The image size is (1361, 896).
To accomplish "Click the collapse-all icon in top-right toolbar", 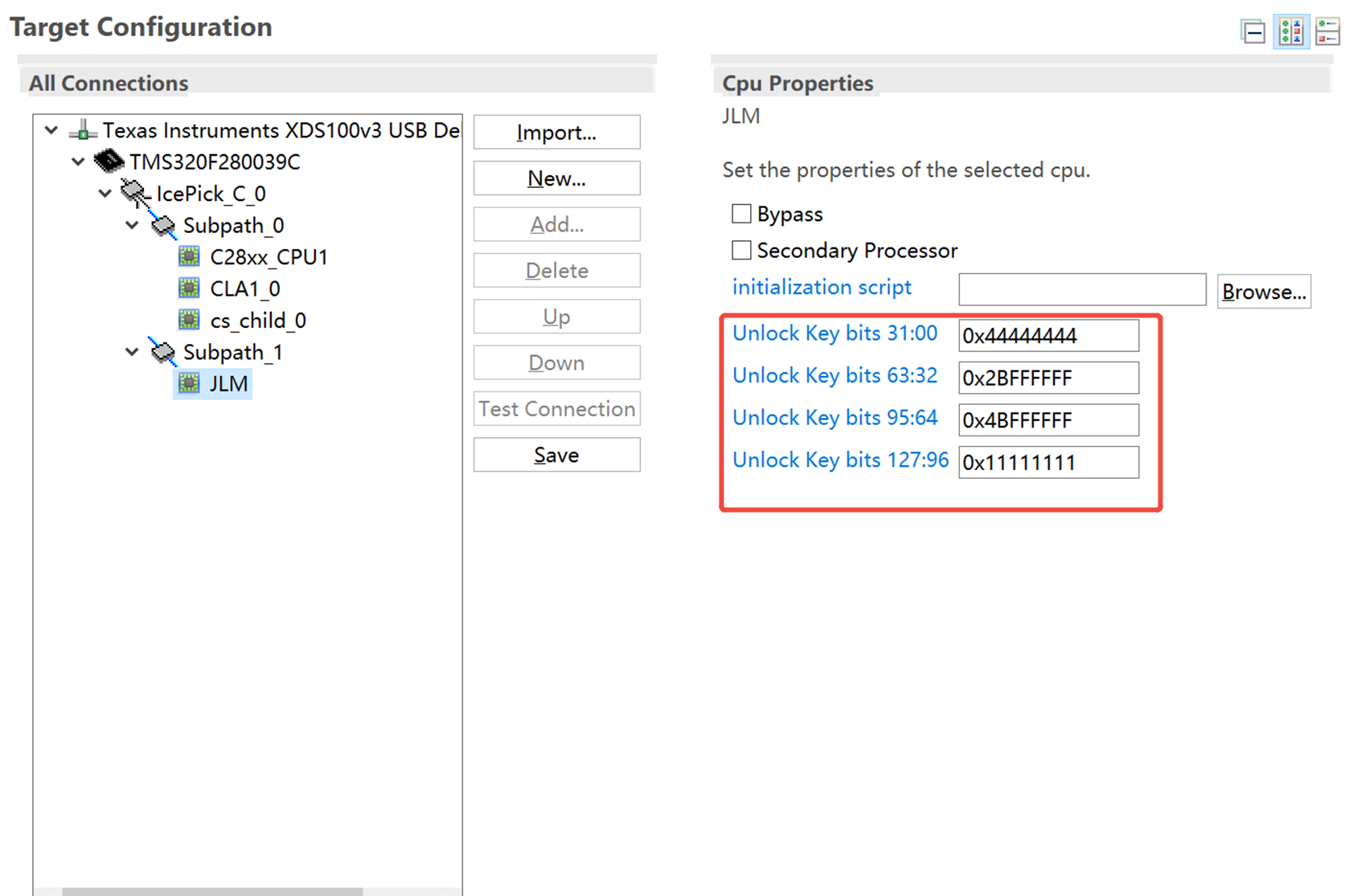I will (x=1252, y=32).
